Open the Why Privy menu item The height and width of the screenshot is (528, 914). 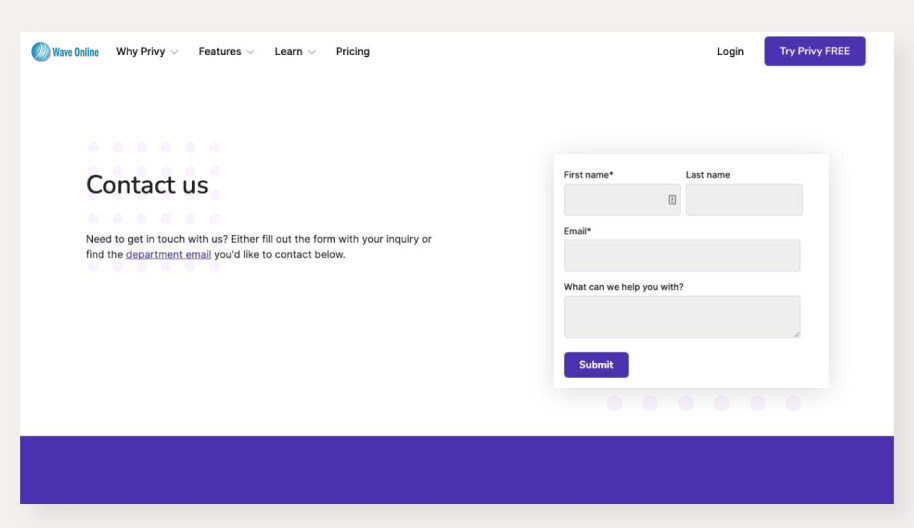point(140,52)
